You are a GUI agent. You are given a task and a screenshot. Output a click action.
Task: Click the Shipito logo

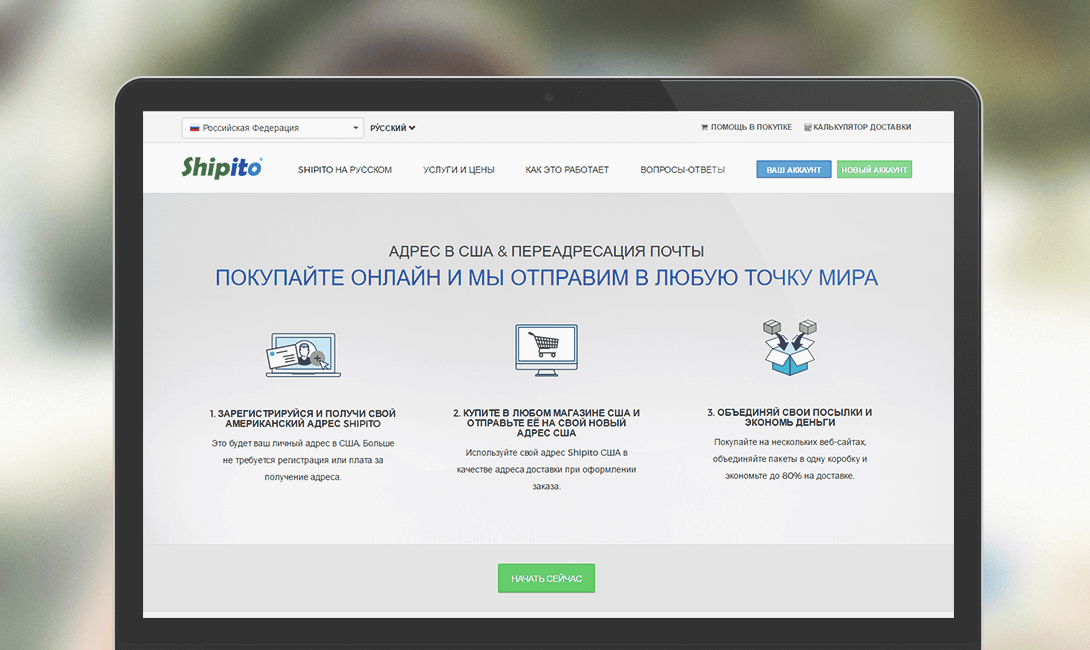click(x=222, y=168)
